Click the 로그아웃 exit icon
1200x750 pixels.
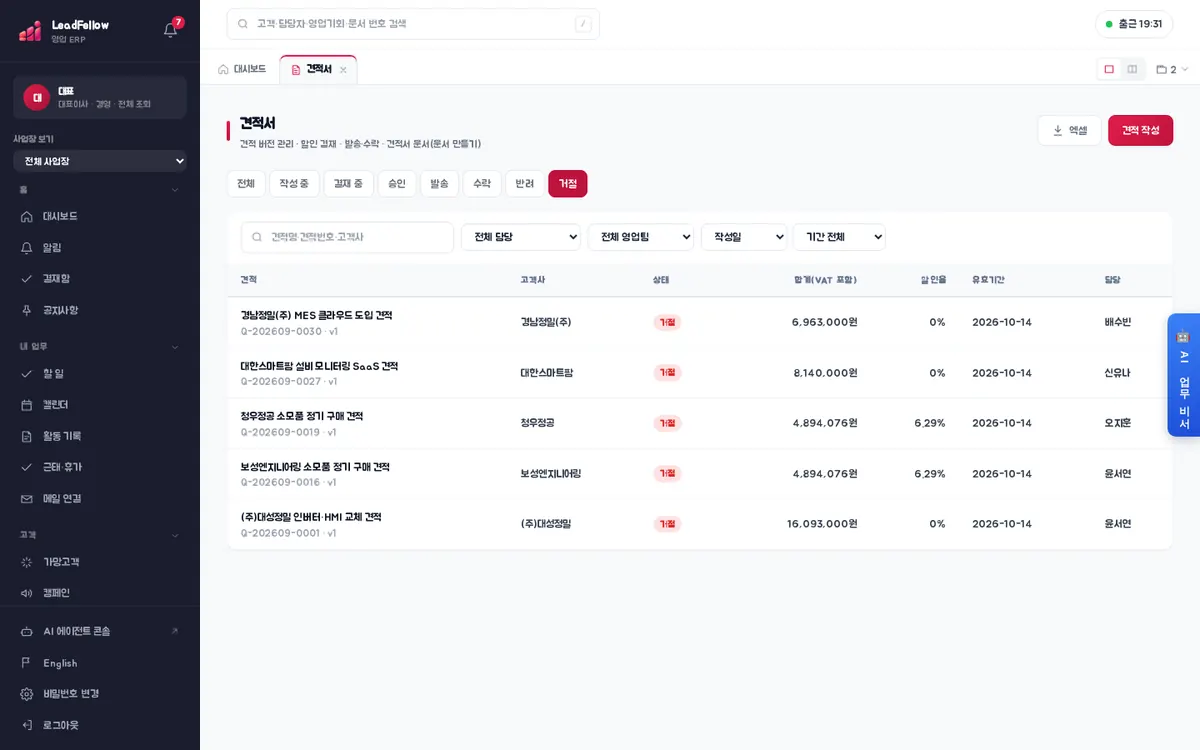[27, 725]
